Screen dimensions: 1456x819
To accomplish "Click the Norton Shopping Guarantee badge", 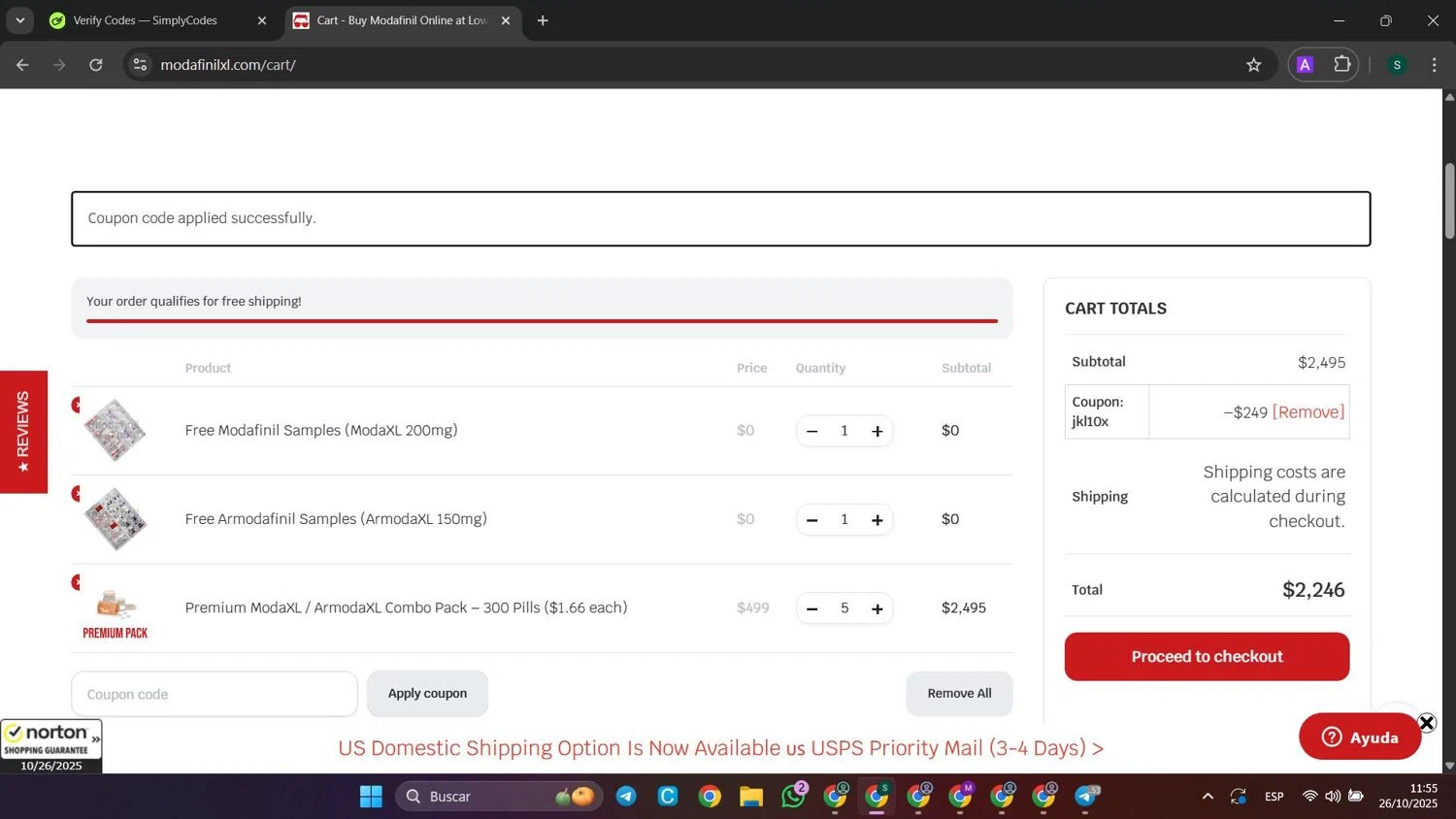I will [x=50, y=746].
